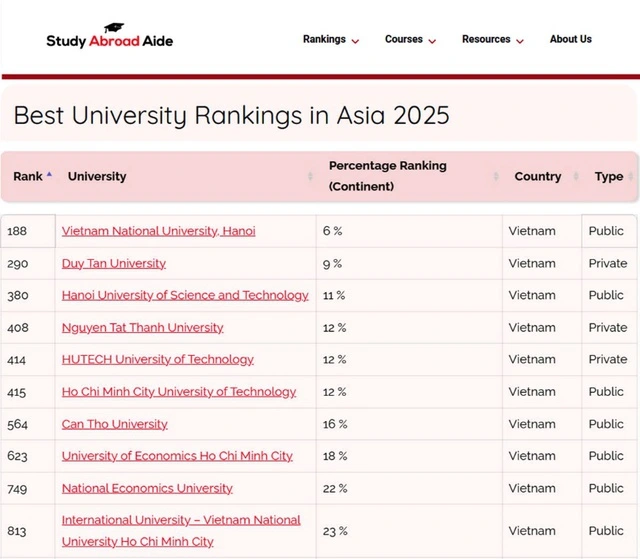Open Vietnam National University, Hanoi link

tap(158, 231)
